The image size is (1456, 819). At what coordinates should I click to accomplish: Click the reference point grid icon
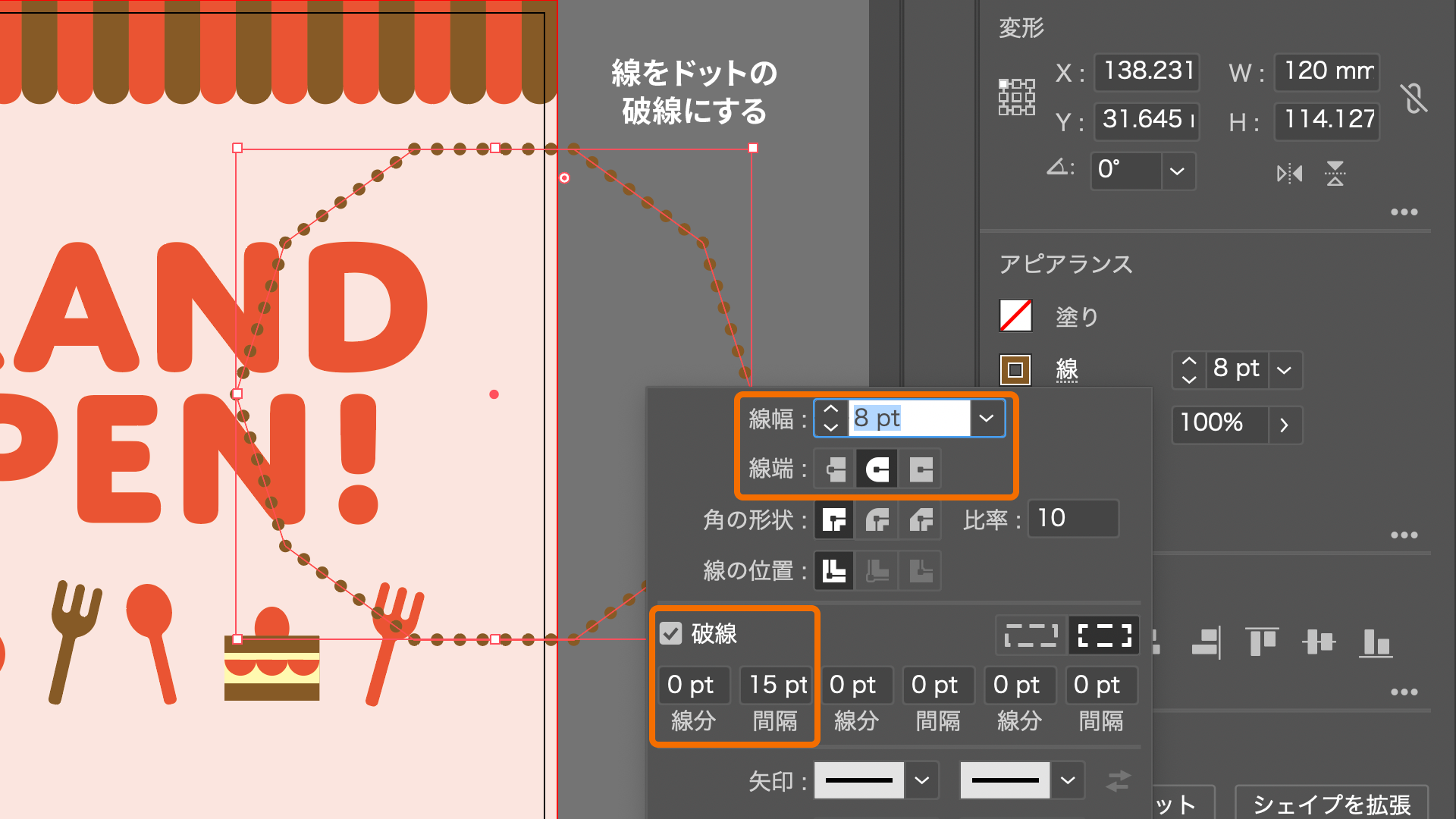point(1016,97)
